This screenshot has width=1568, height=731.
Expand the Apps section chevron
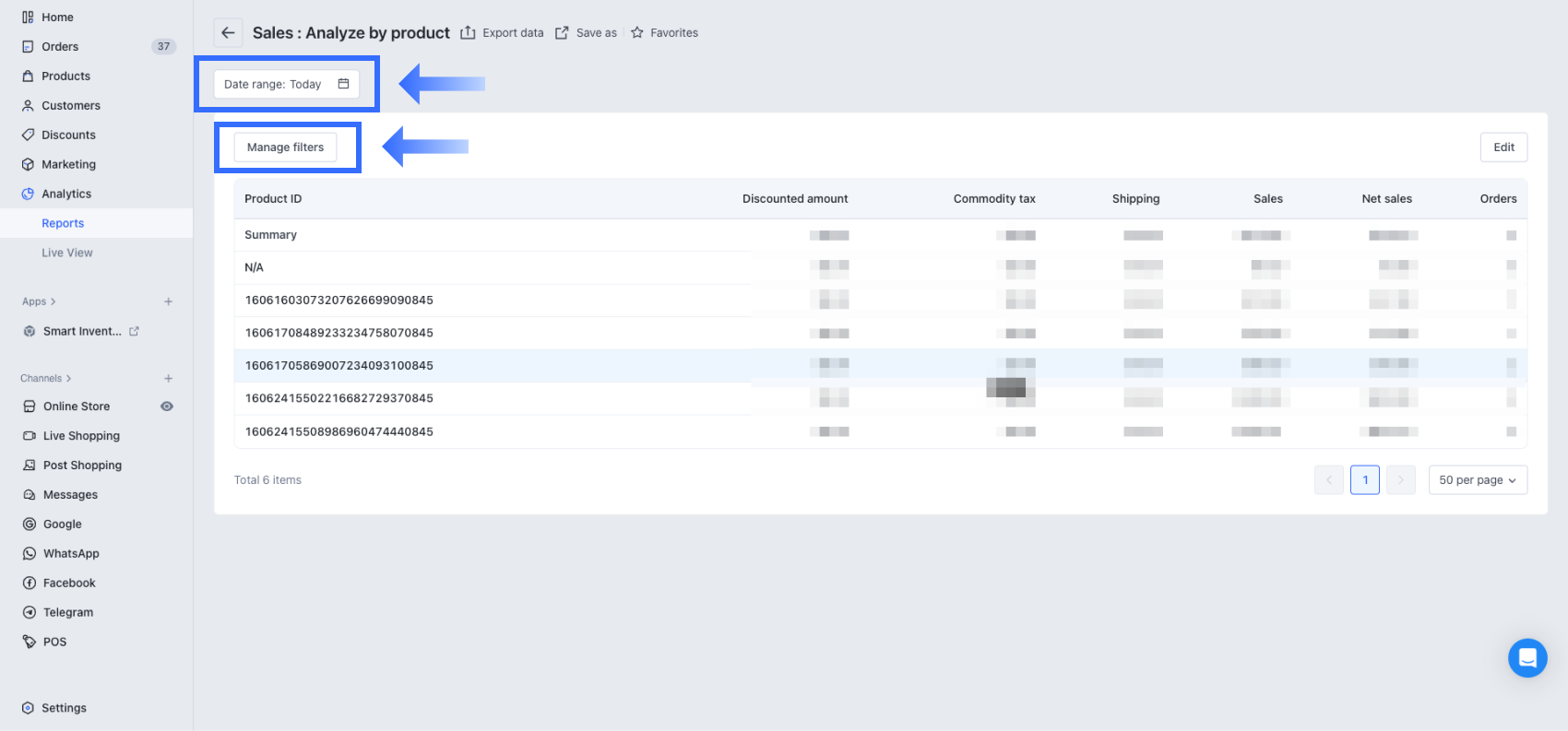coord(53,301)
